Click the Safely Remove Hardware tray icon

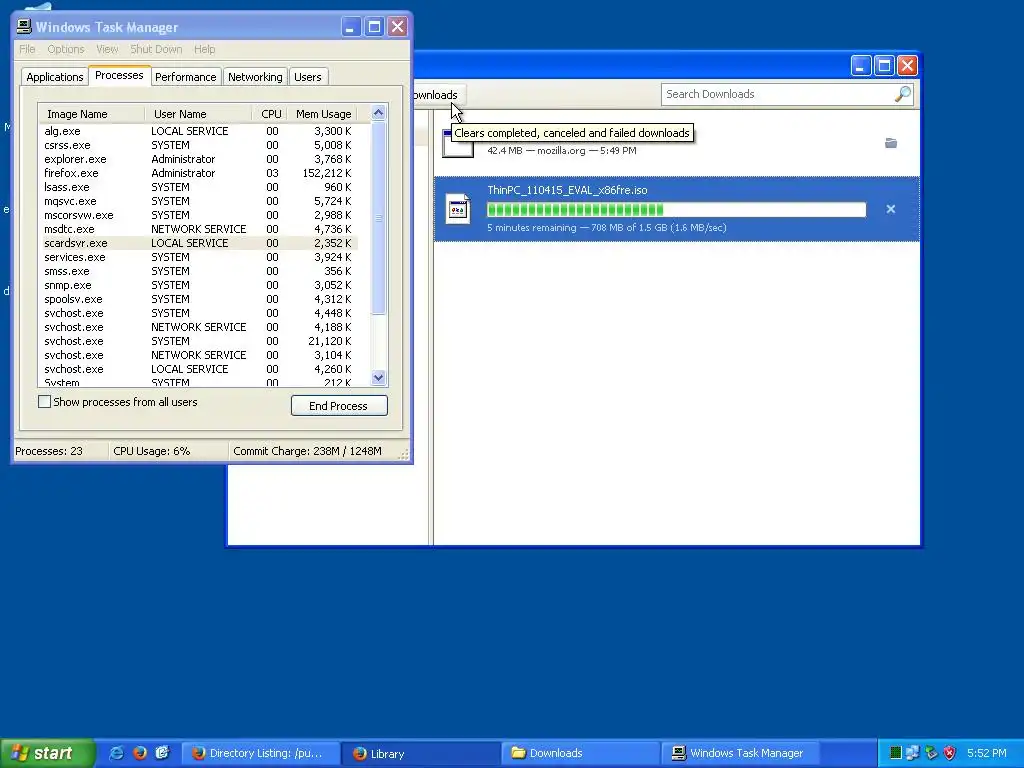(x=931, y=753)
